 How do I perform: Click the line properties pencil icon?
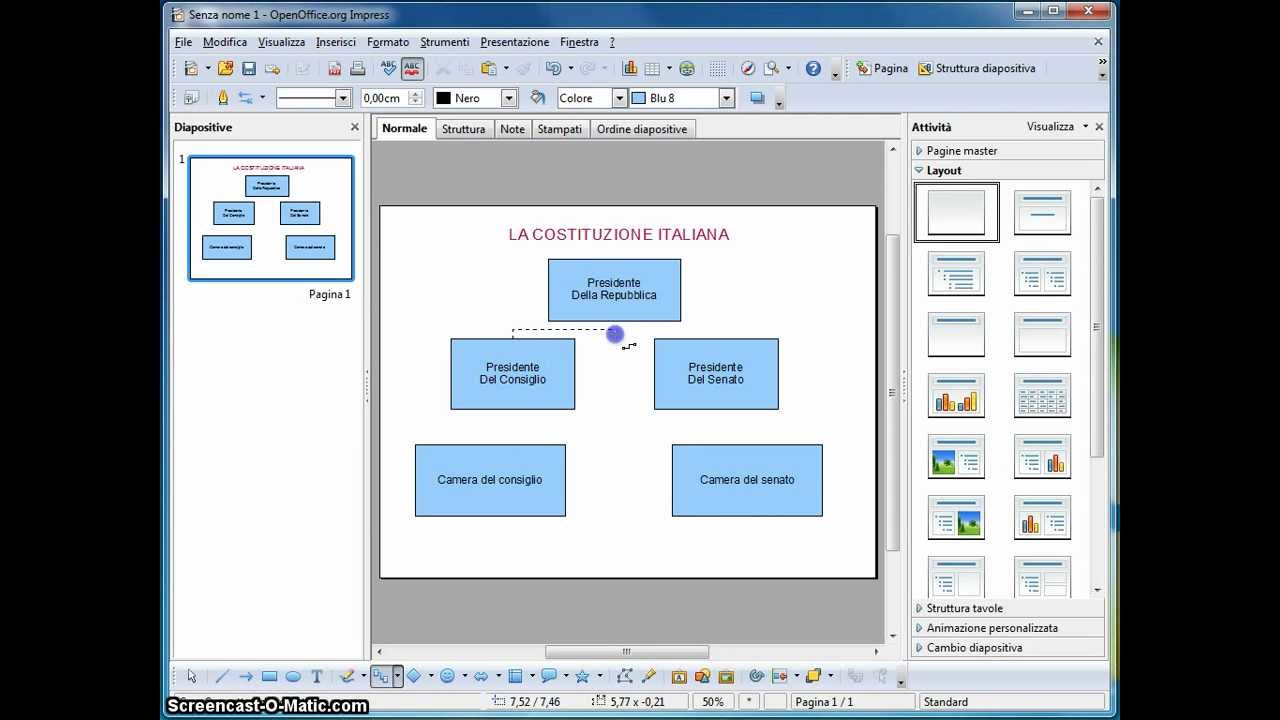(x=222, y=98)
